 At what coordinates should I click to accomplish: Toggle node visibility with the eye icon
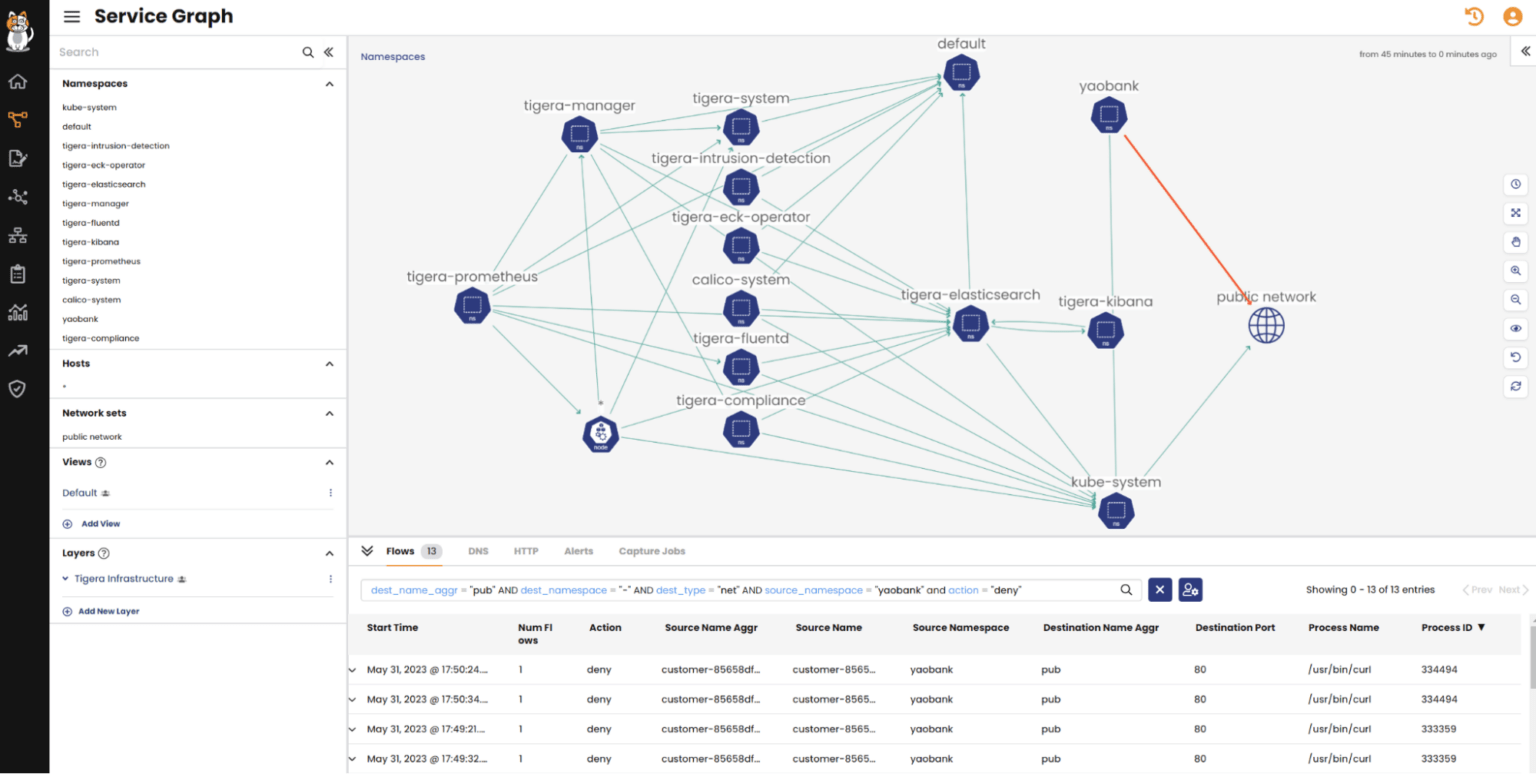[x=1515, y=328]
